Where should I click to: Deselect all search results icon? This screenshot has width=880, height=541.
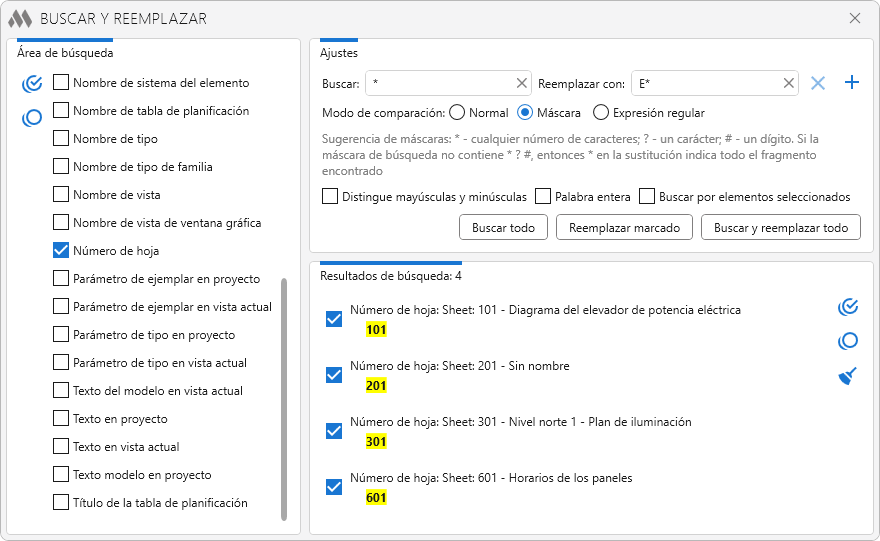pos(848,341)
